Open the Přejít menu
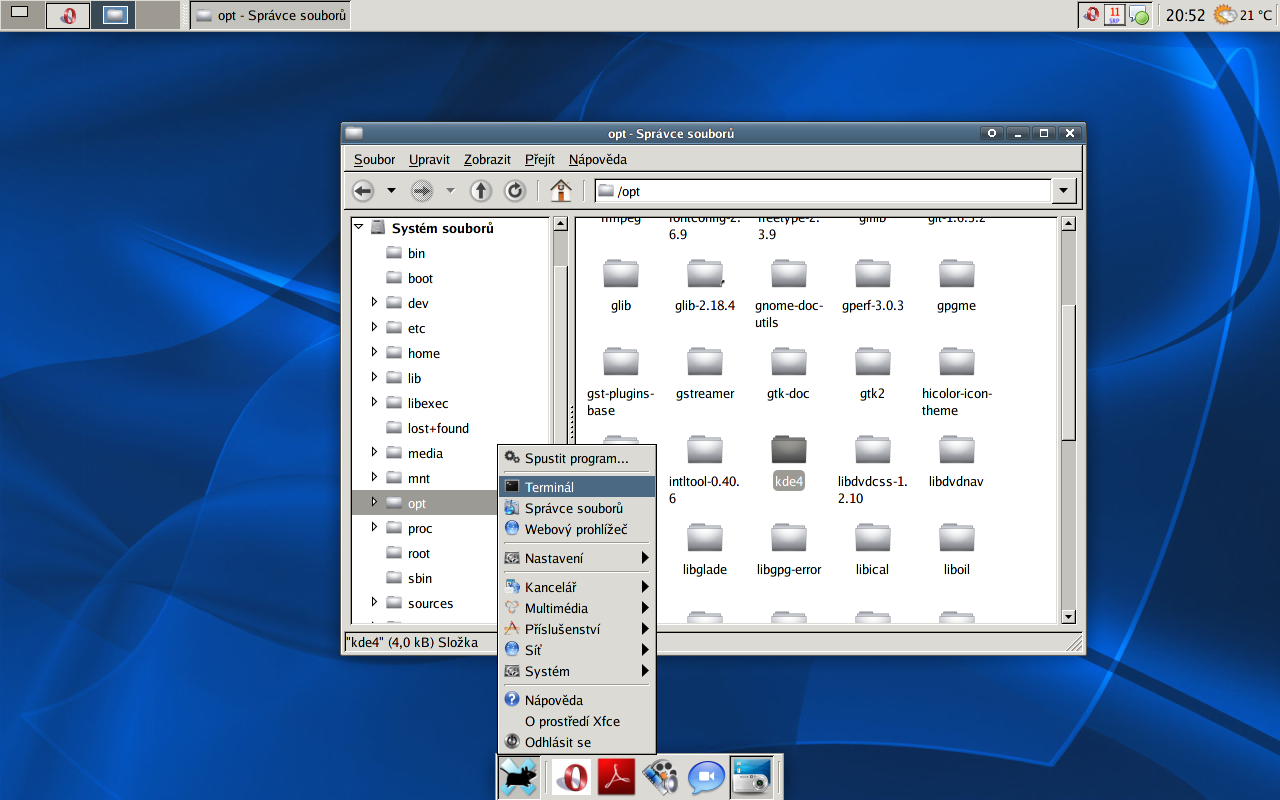The width and height of the screenshot is (1280, 800). pos(540,159)
